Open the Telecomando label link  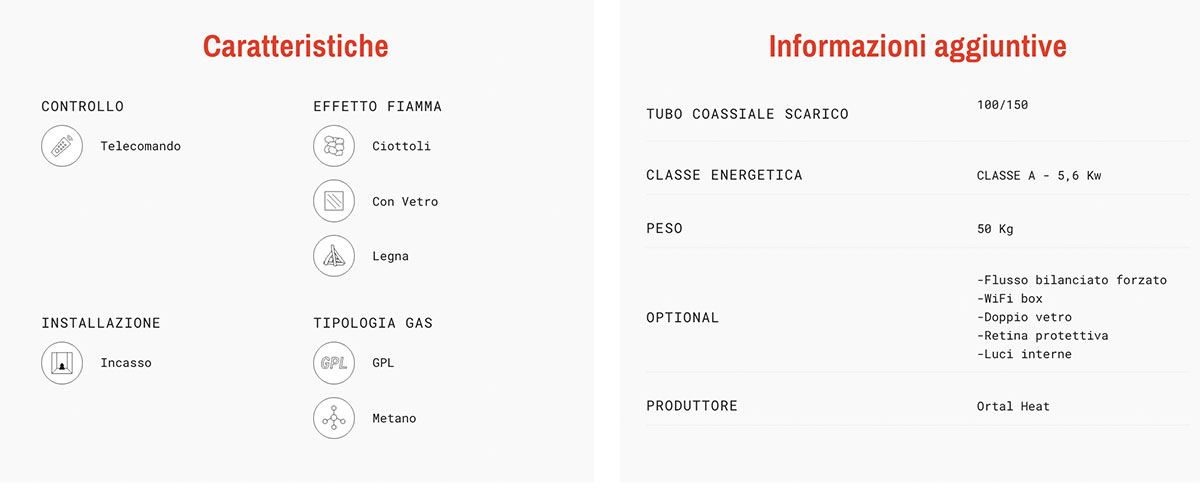pyautogui.click(x=141, y=146)
